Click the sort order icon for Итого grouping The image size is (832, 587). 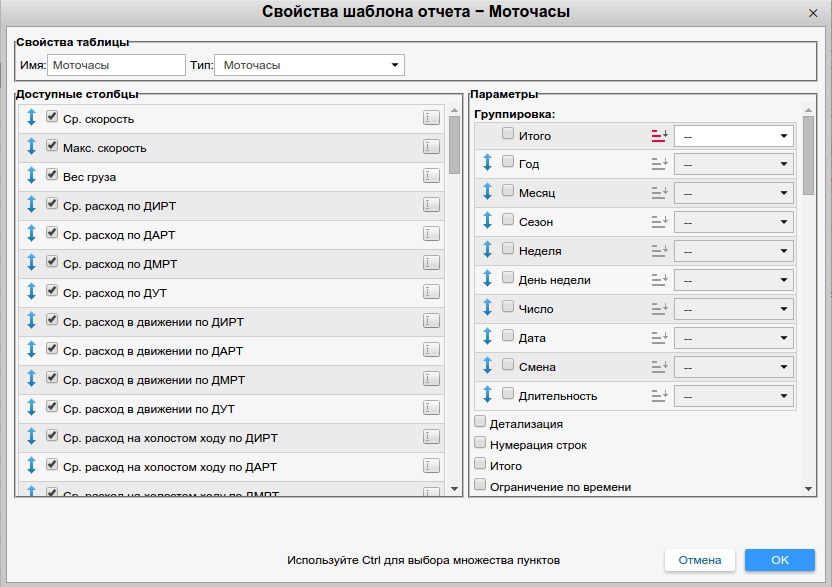(x=659, y=135)
